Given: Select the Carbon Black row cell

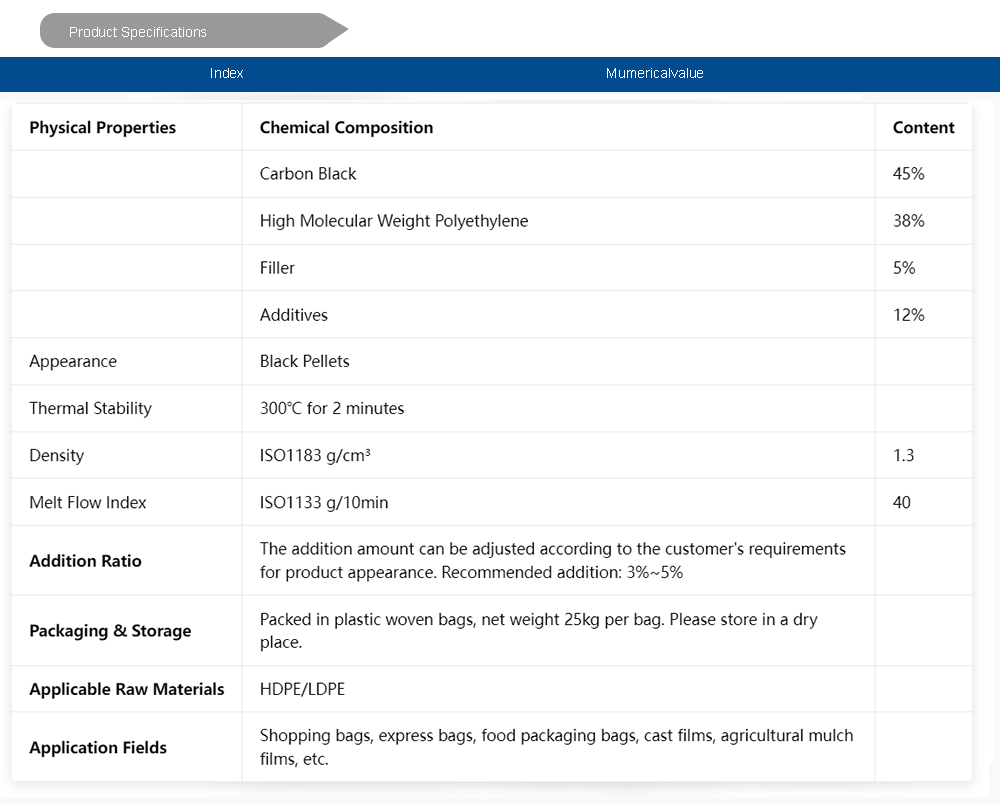Looking at the screenshot, I should [x=308, y=174].
